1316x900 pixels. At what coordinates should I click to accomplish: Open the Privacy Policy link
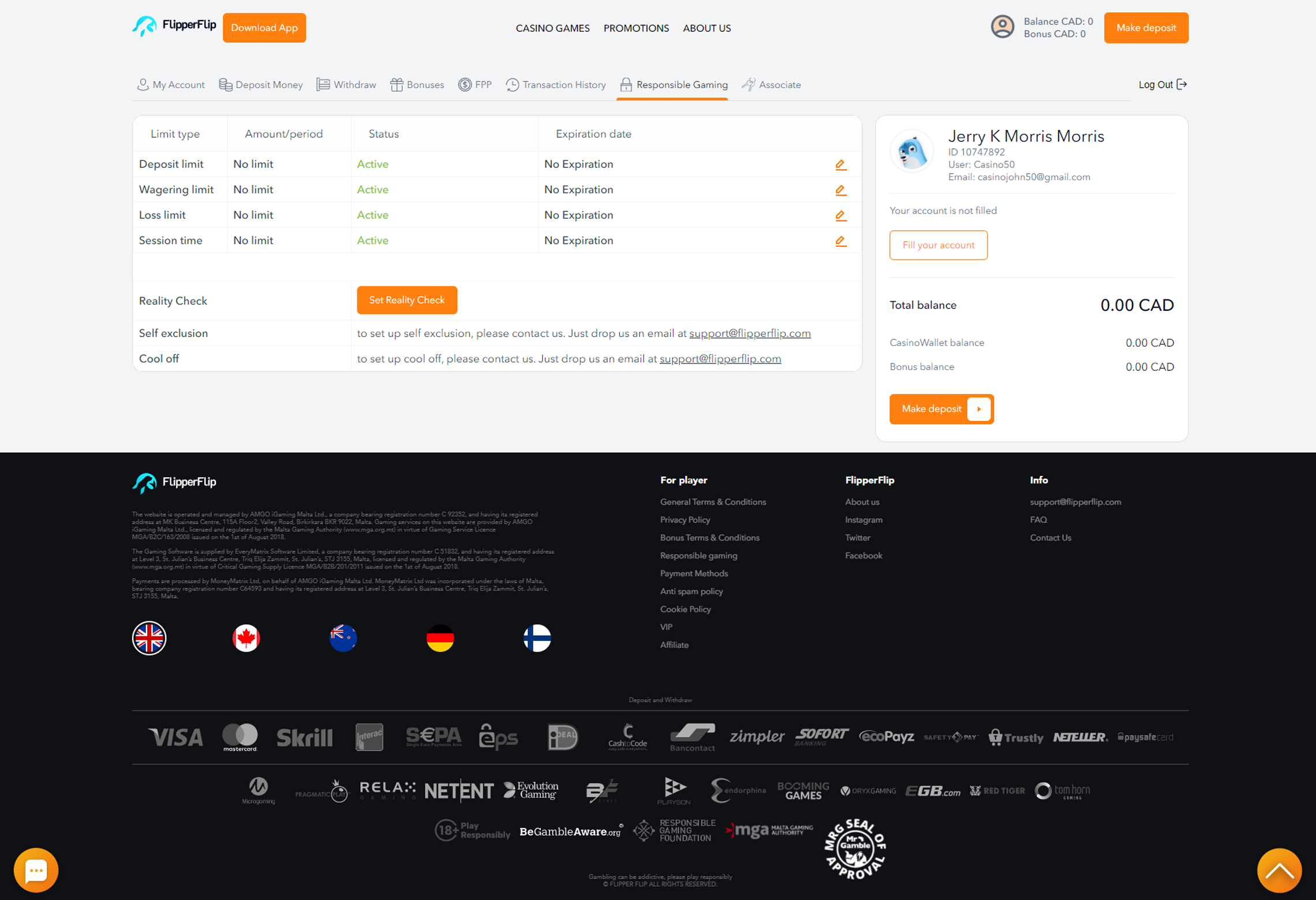pos(685,520)
